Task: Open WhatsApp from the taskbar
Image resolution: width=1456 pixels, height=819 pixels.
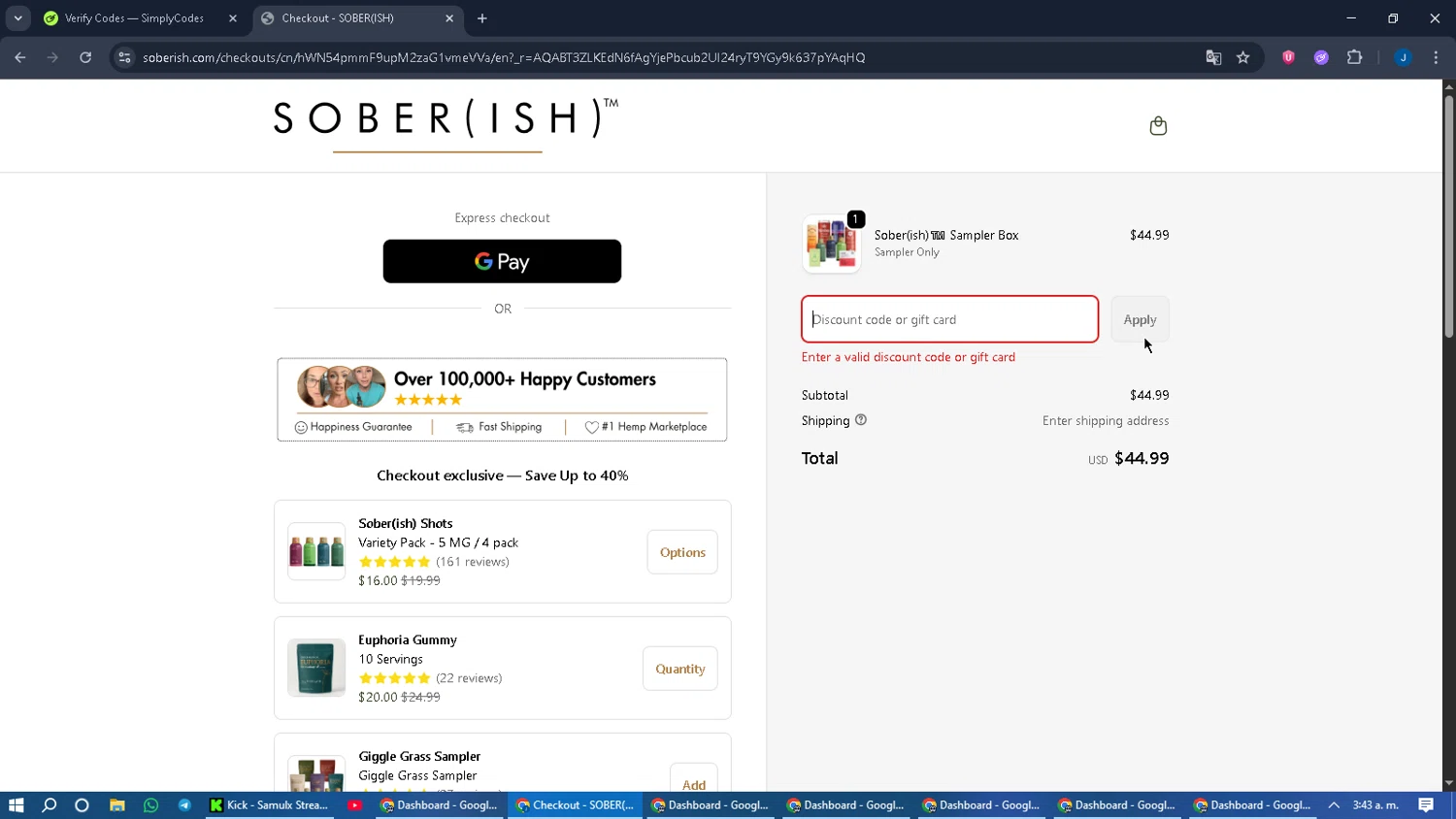Action: 150,805
